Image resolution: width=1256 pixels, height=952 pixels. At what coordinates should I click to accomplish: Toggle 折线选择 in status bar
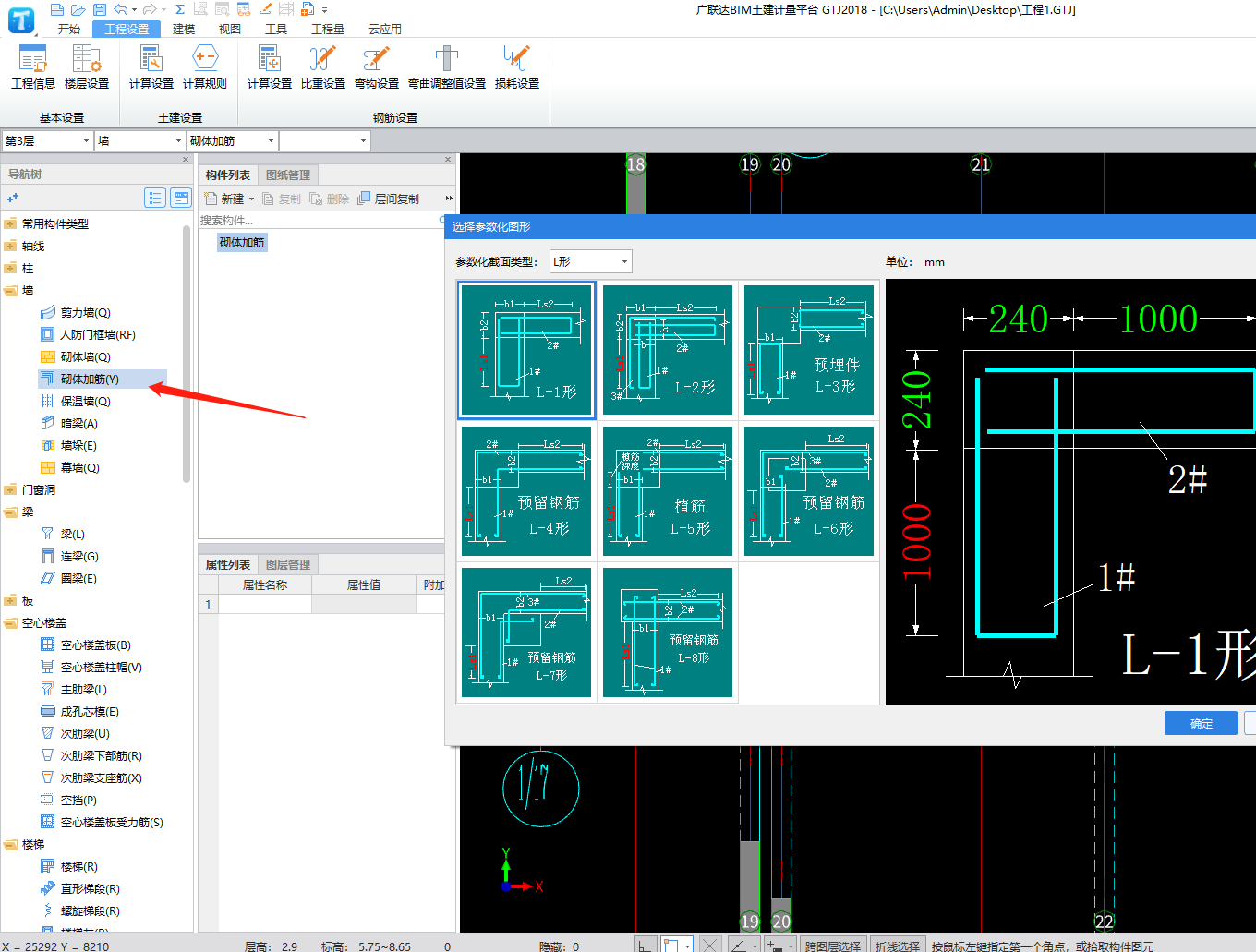(x=898, y=945)
